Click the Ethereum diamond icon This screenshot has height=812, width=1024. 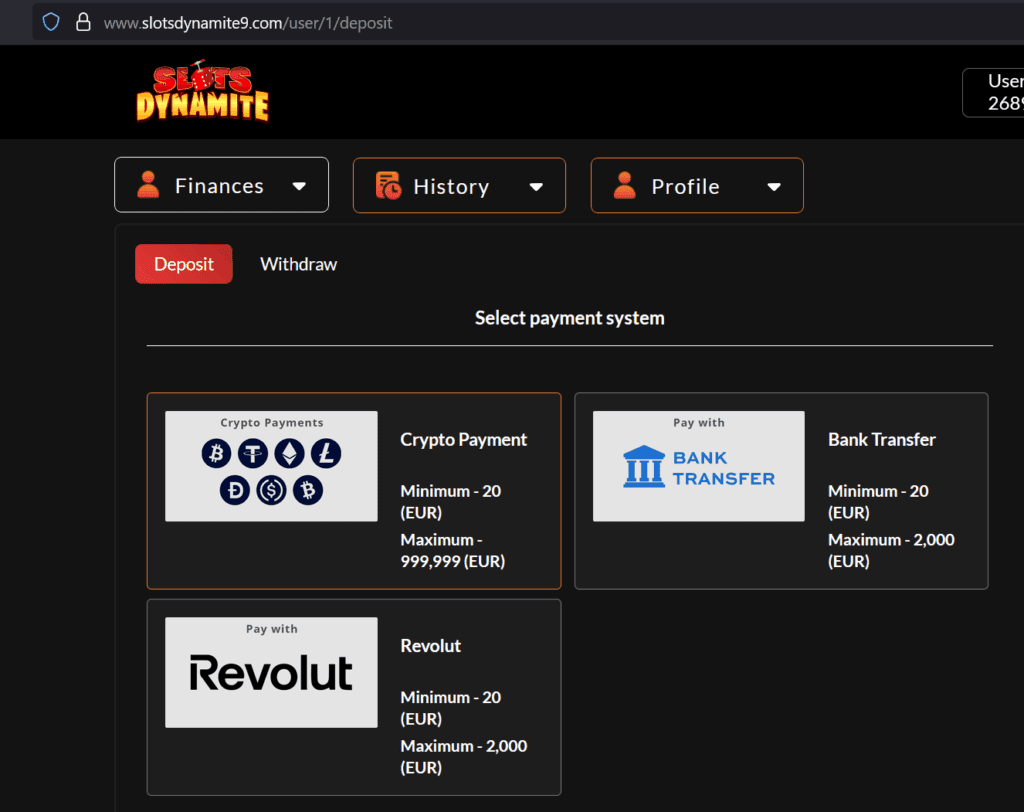[289, 454]
